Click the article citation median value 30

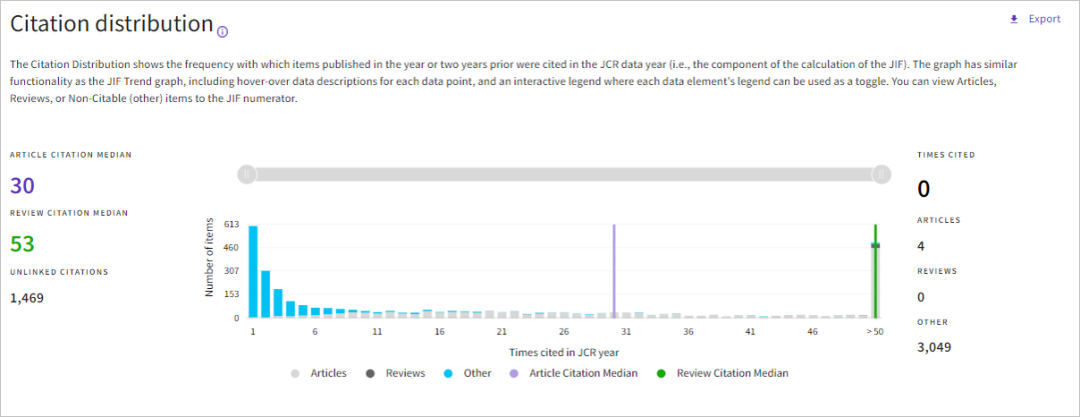click(x=23, y=186)
